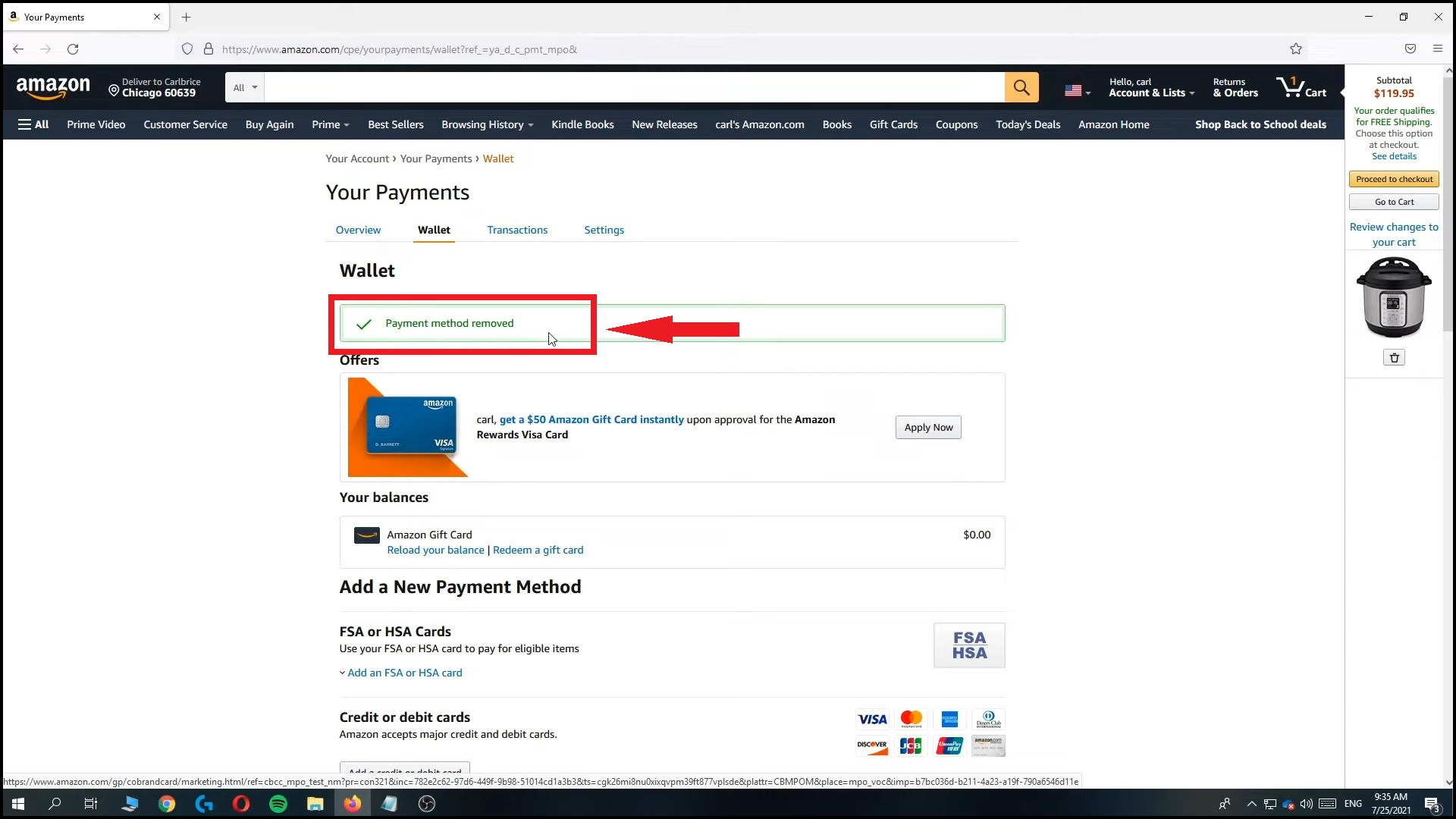Screen dimensions: 1456x819
Task: Switch to the Transactions tab
Action: pos(517,230)
